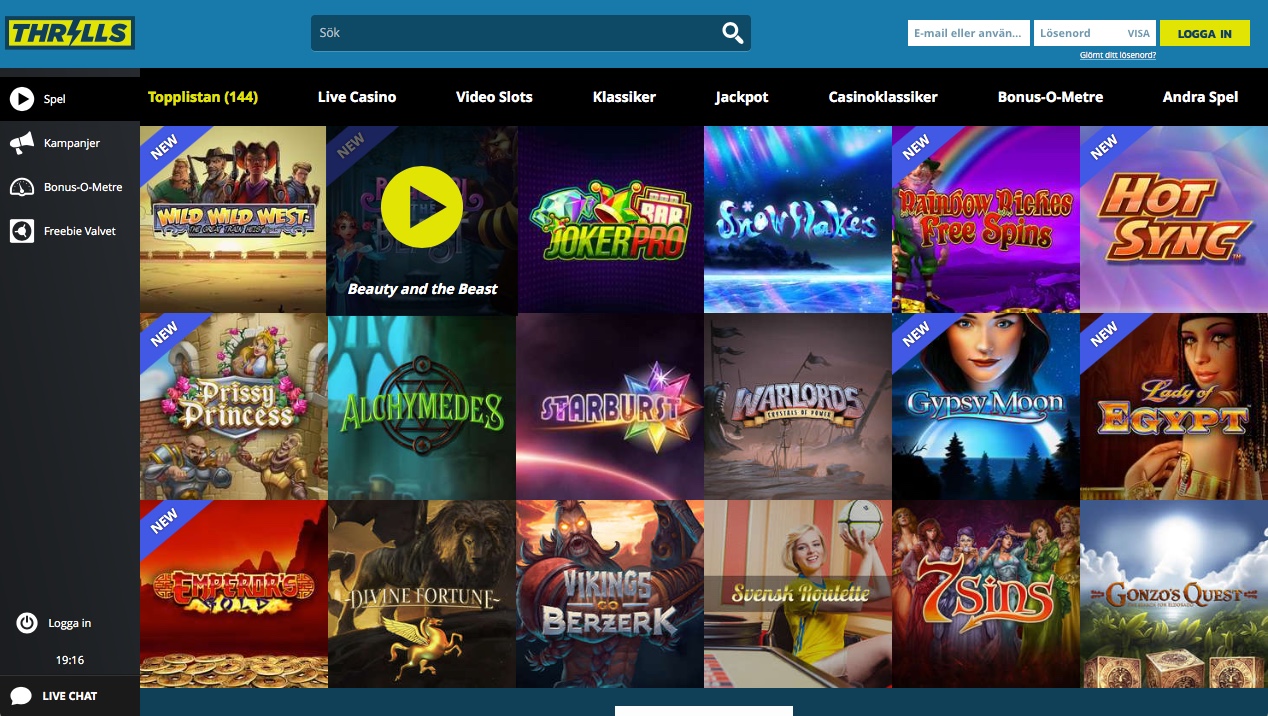Screen dimensions: 1268x716
Task: Click the Thrills logo
Action: (69, 33)
